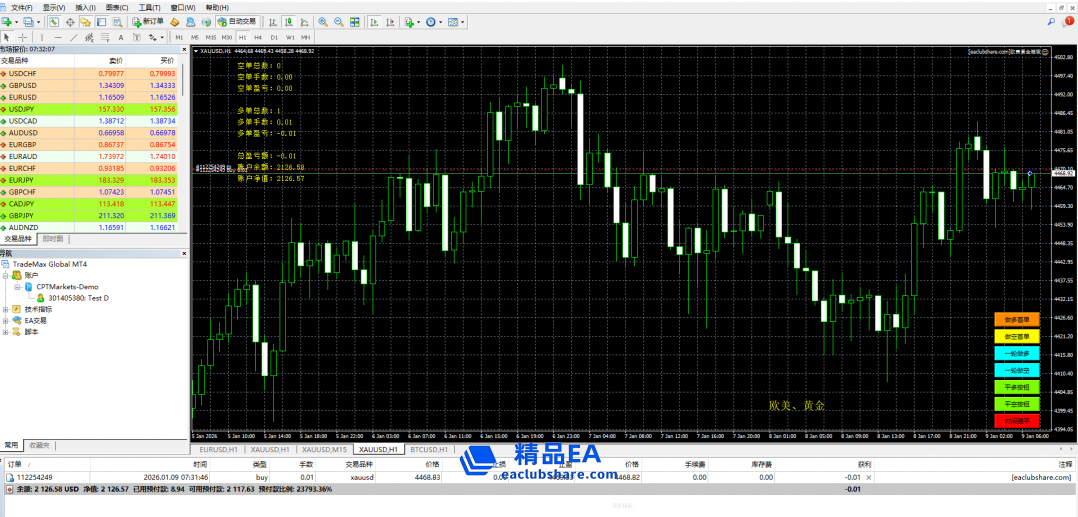This screenshot has width=1078, height=517.
Task: Click the 新订单 (New Order) toolbar button
Action: (149, 21)
